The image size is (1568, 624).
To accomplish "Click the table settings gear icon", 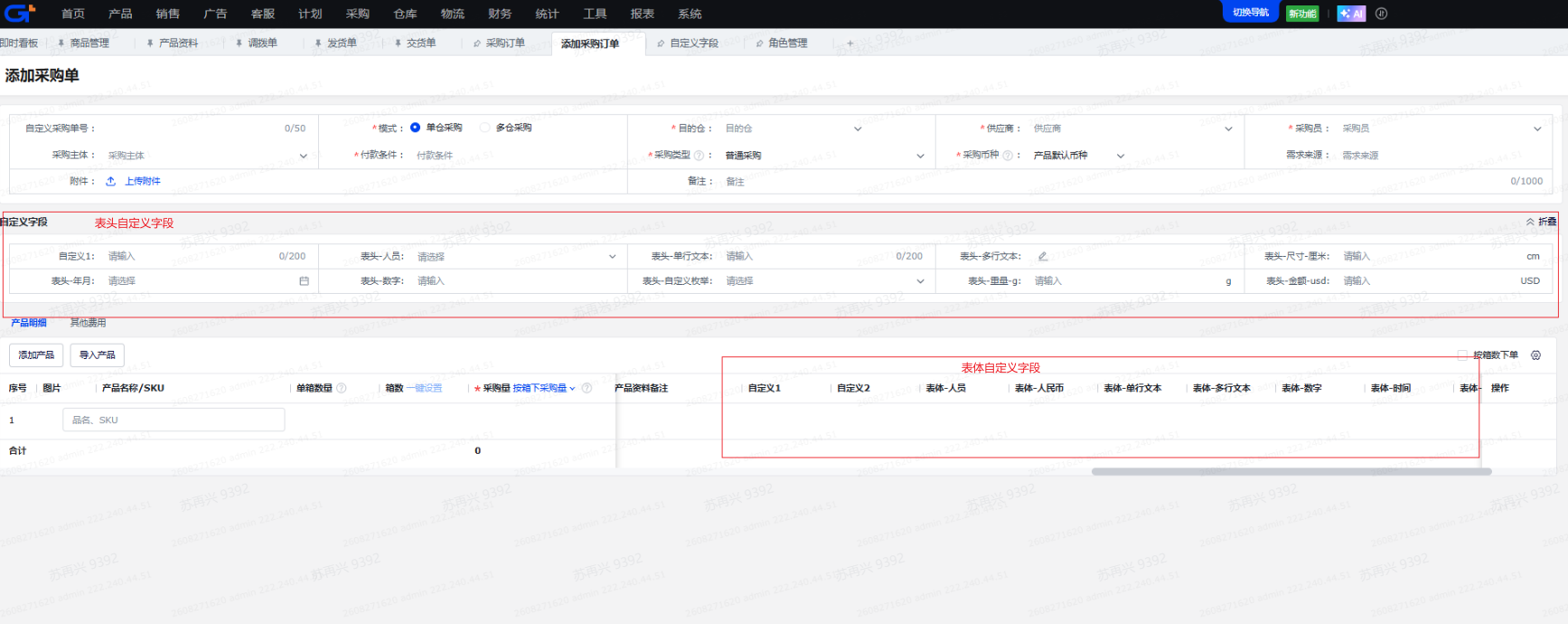I will [x=1535, y=355].
